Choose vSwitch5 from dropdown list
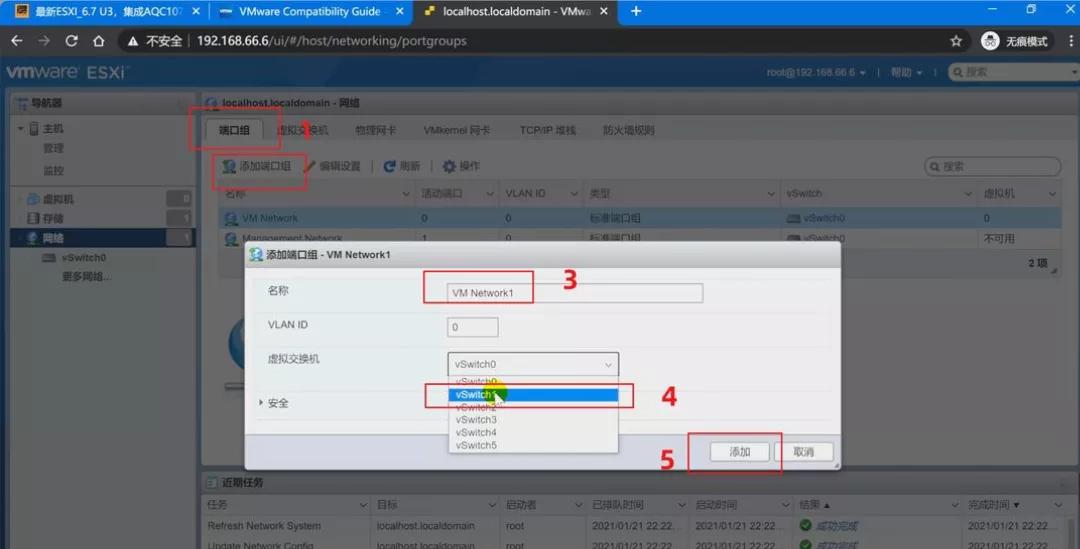The width and height of the screenshot is (1080, 549). 533,445
